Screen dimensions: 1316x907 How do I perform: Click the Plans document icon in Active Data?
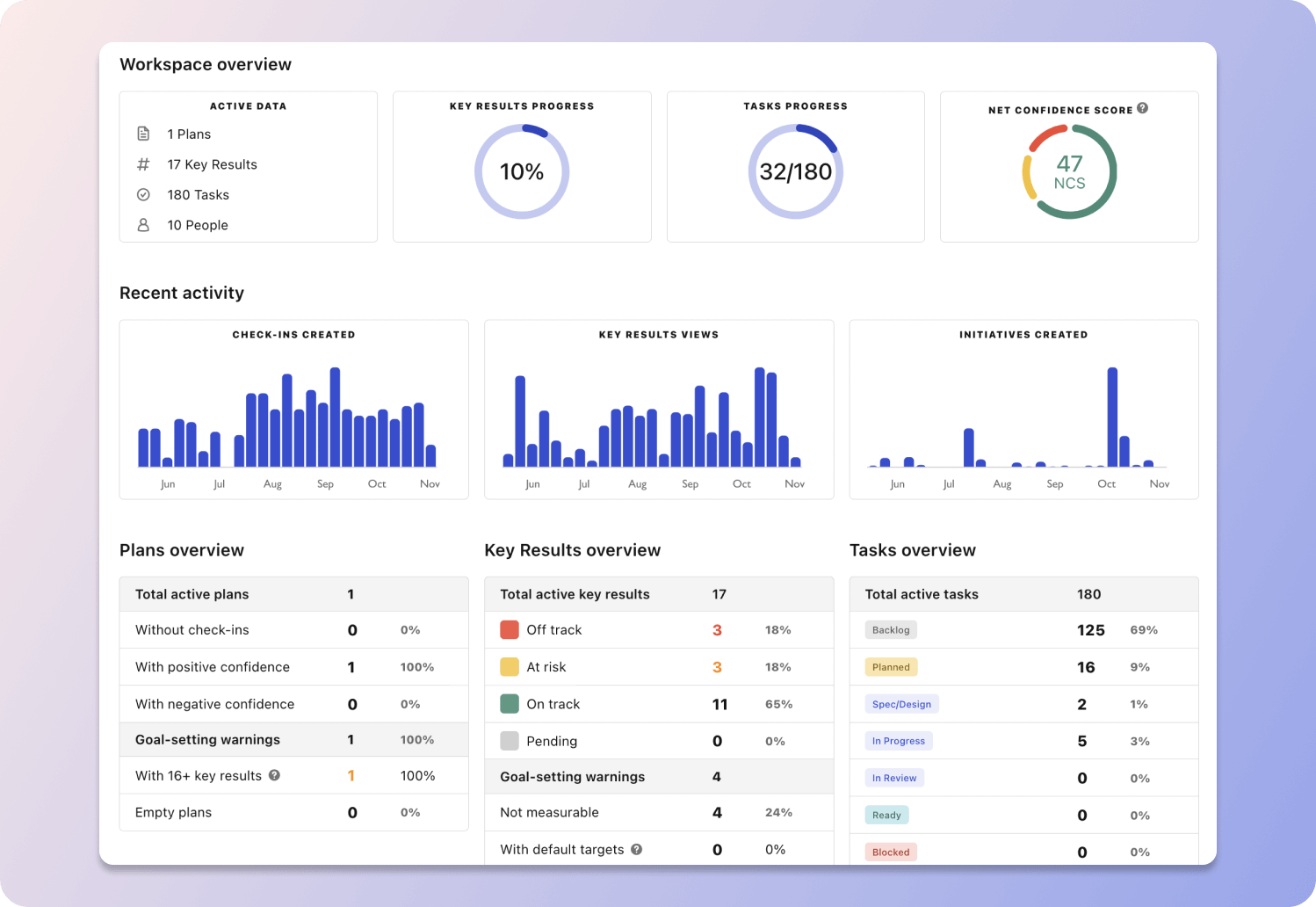click(144, 133)
